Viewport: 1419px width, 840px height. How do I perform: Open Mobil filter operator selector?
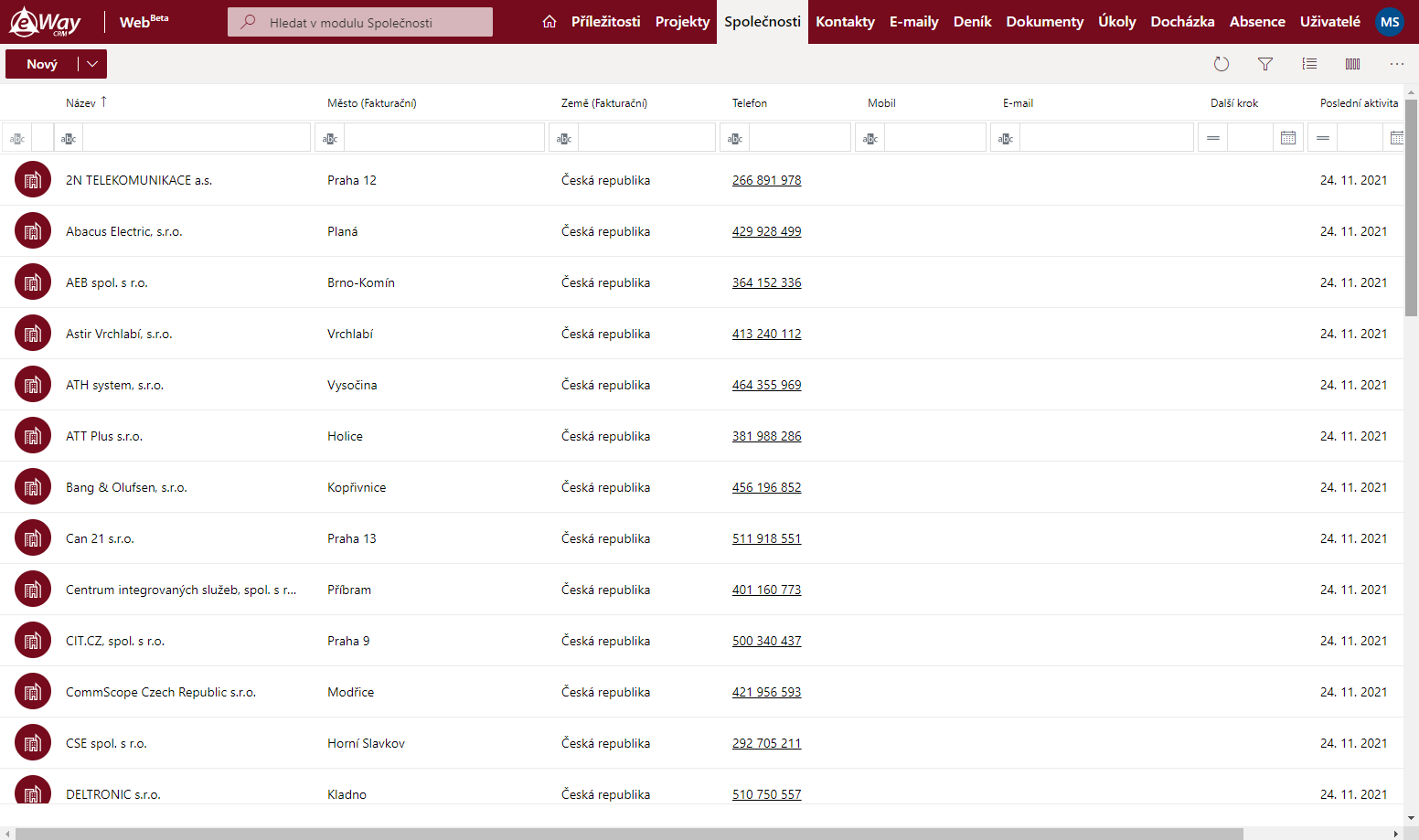tap(870, 138)
